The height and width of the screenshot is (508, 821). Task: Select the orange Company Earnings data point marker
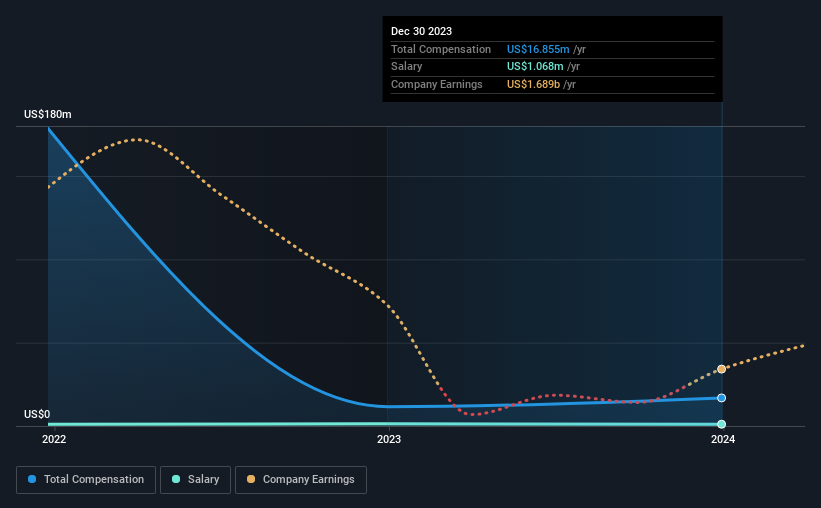tap(722, 369)
